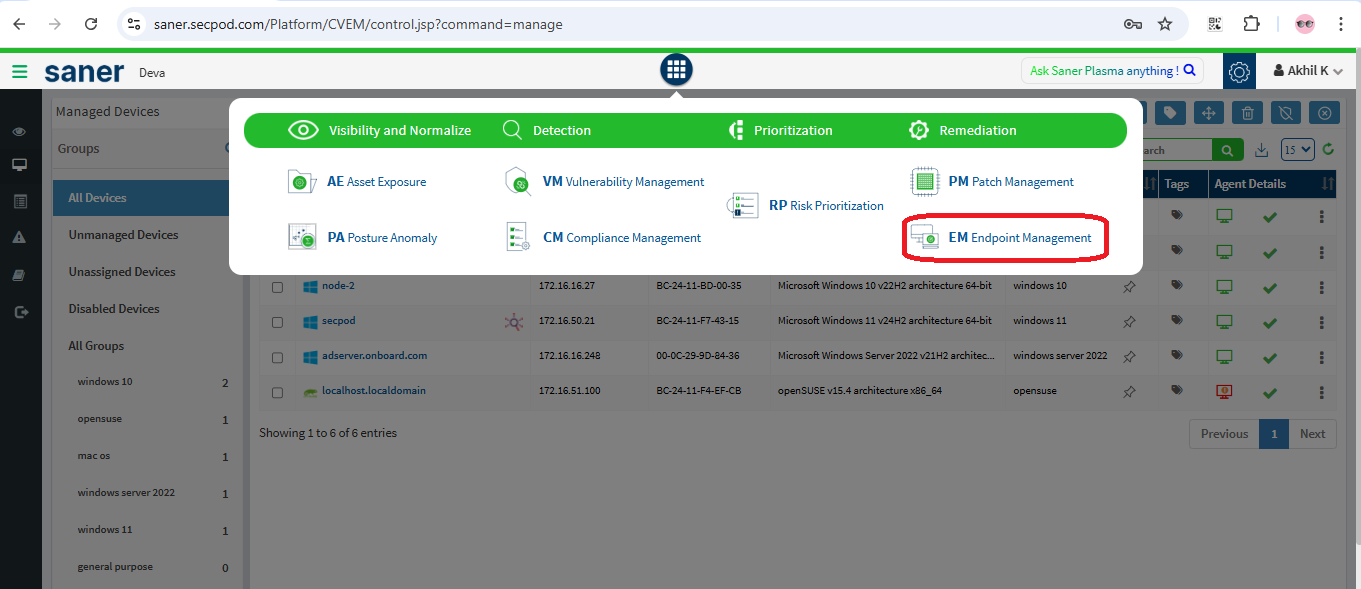
Task: Select All Devices in the groups panel
Action: pyautogui.click(x=142, y=198)
